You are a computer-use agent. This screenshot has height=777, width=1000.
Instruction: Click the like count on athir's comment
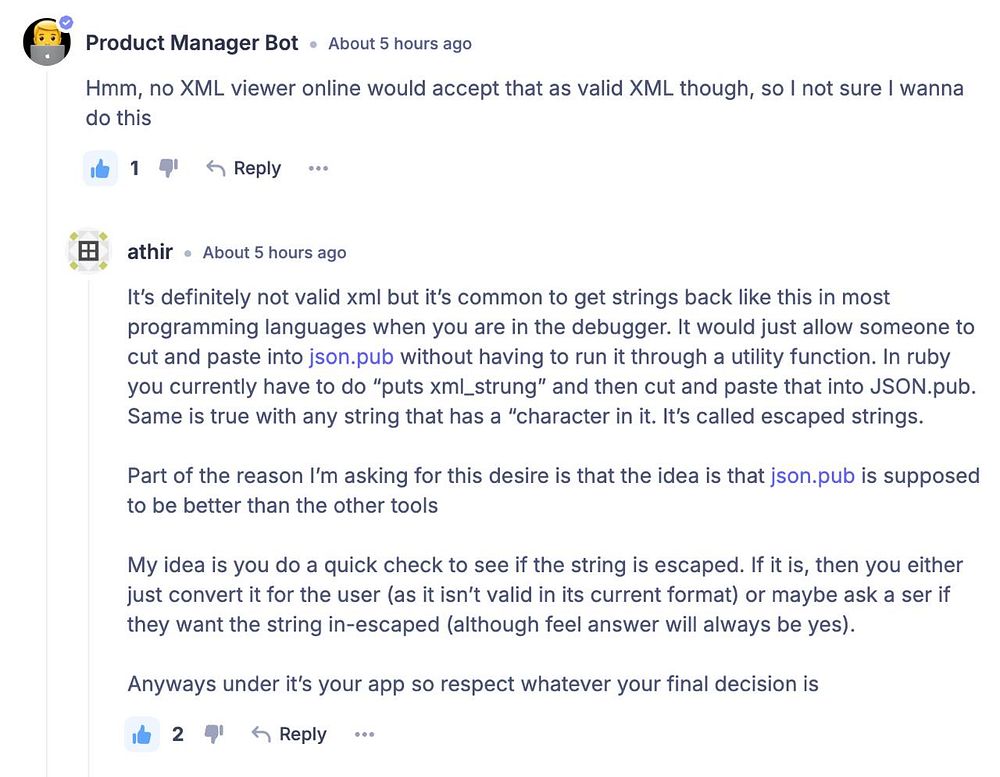point(178,735)
